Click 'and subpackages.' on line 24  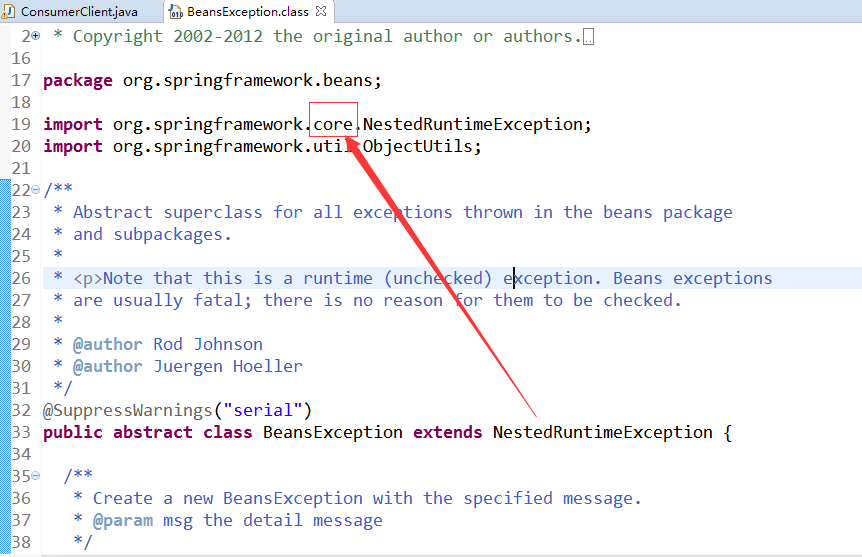[x=152, y=235]
